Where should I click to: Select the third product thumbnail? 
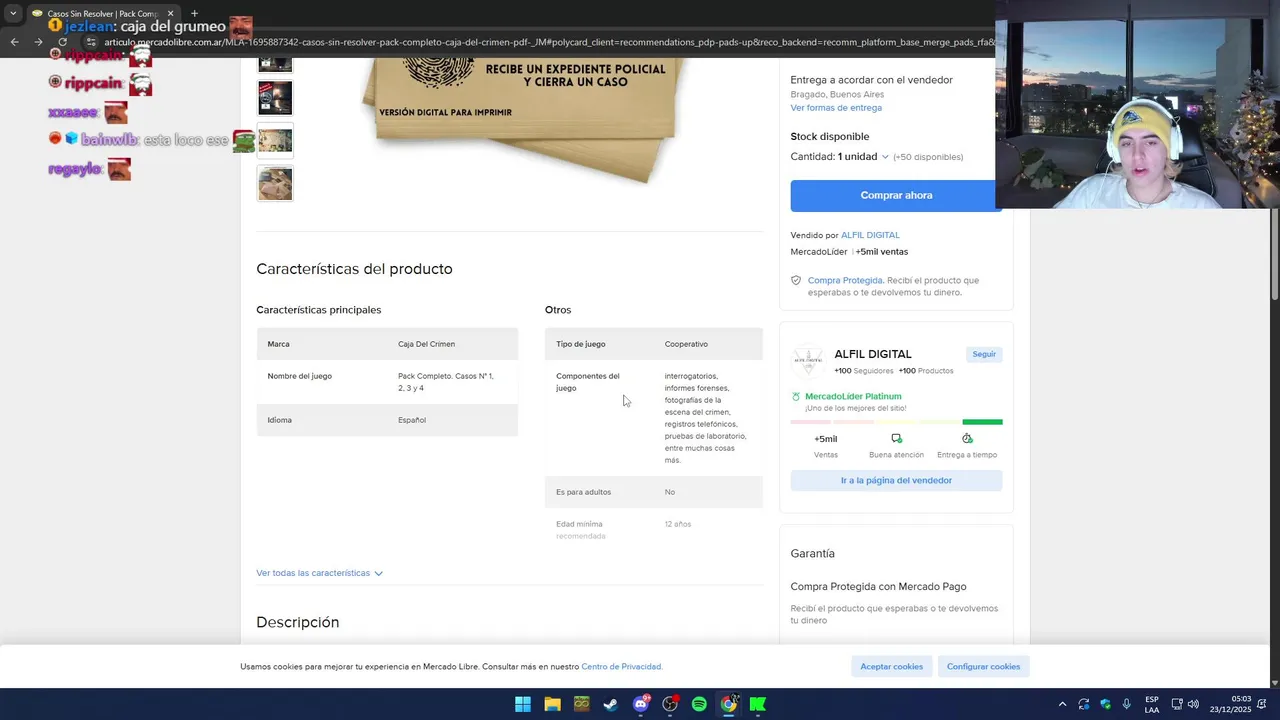[x=275, y=140]
